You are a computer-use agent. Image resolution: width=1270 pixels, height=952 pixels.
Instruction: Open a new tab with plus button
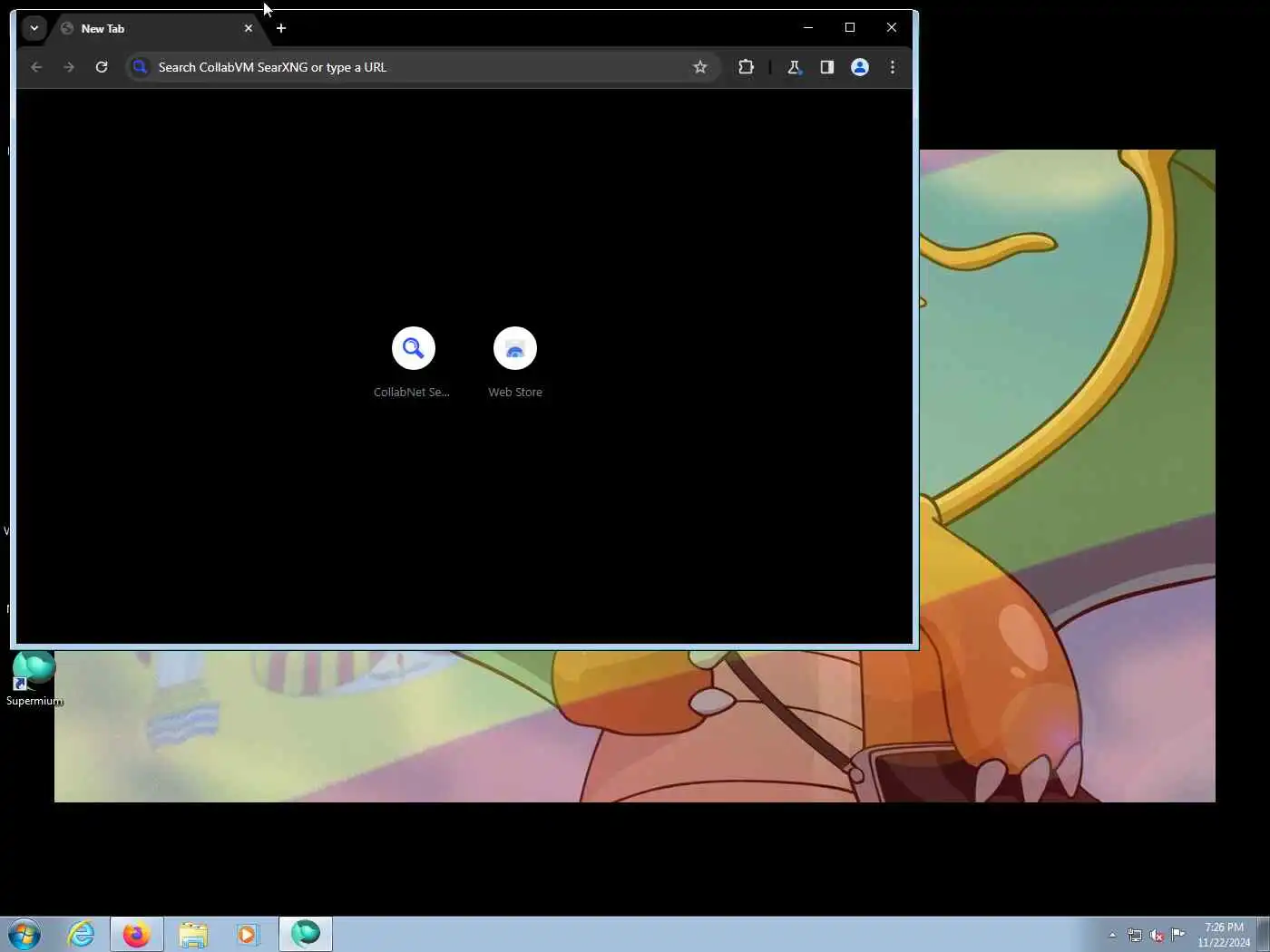(x=281, y=28)
